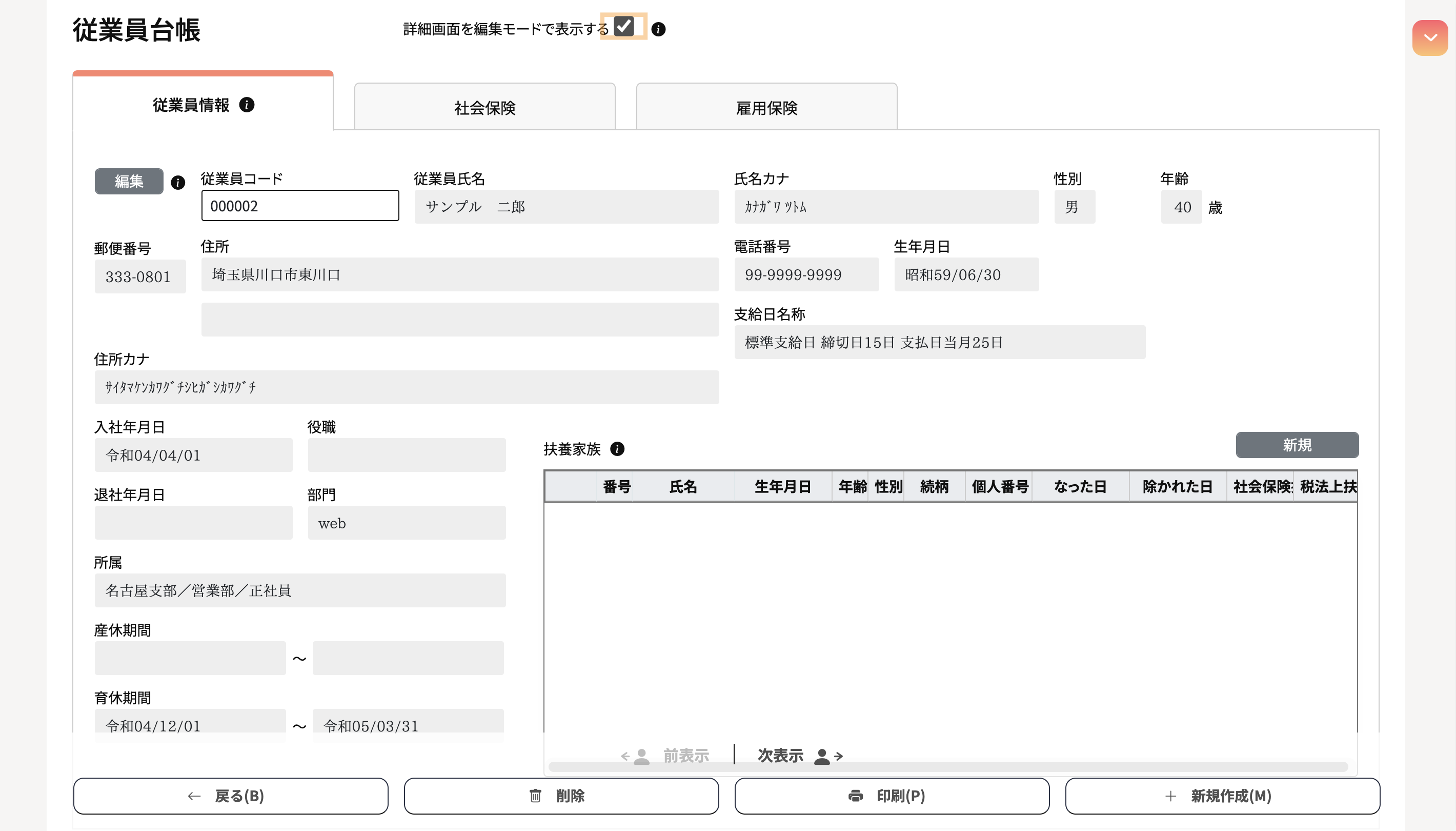Show previous employee with 前表示
1456x831 pixels.
[x=665, y=756]
